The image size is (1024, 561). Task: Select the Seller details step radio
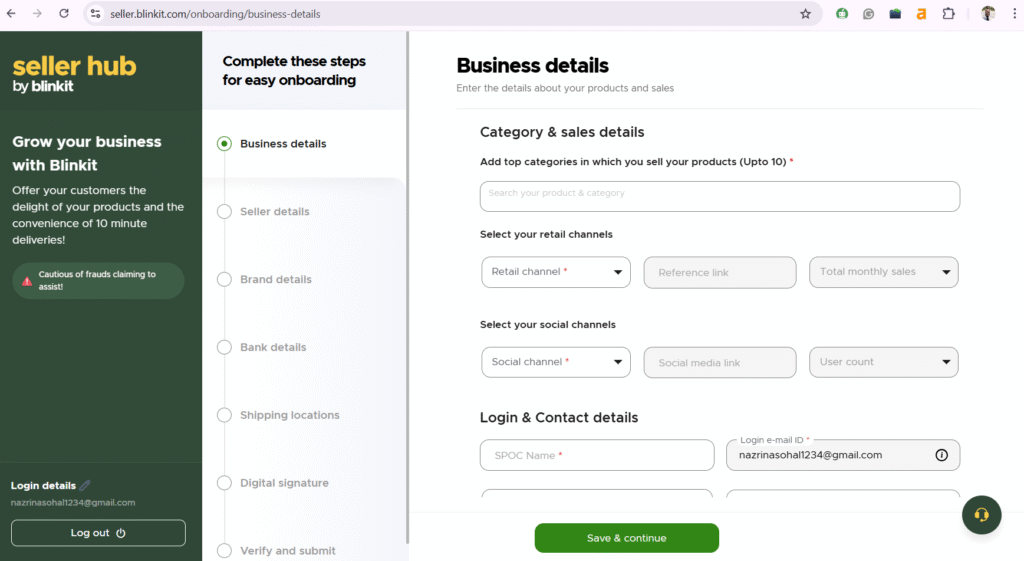[x=225, y=212]
